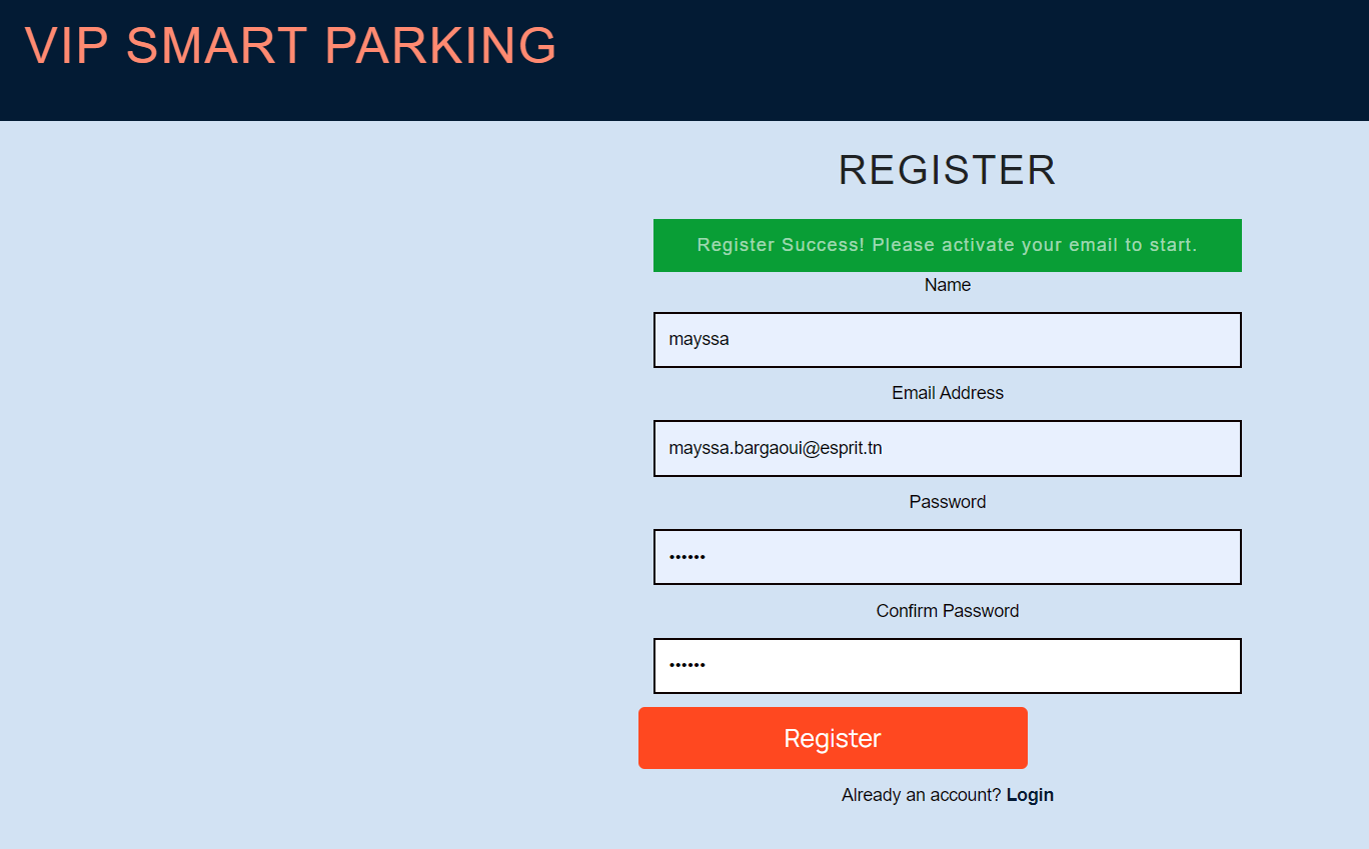Submit the form via the Register button
The width and height of the screenshot is (1369, 849).
tap(832, 737)
